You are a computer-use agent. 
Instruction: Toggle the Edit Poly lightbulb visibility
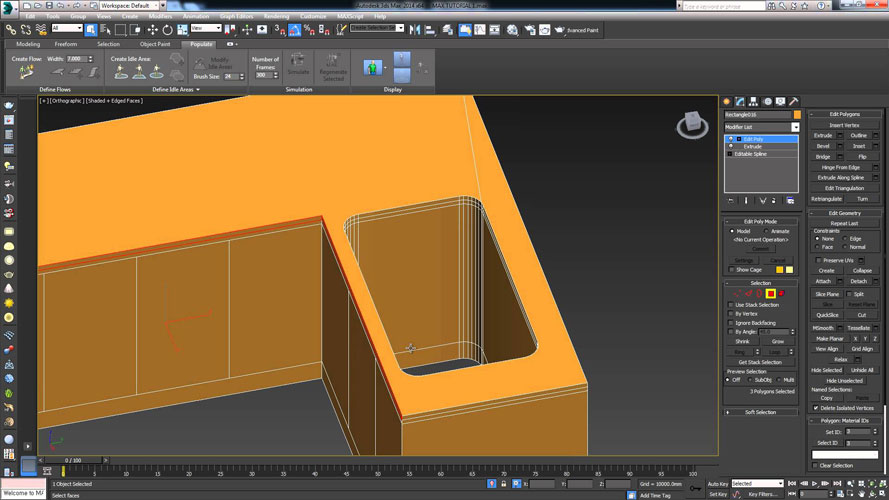[730, 139]
